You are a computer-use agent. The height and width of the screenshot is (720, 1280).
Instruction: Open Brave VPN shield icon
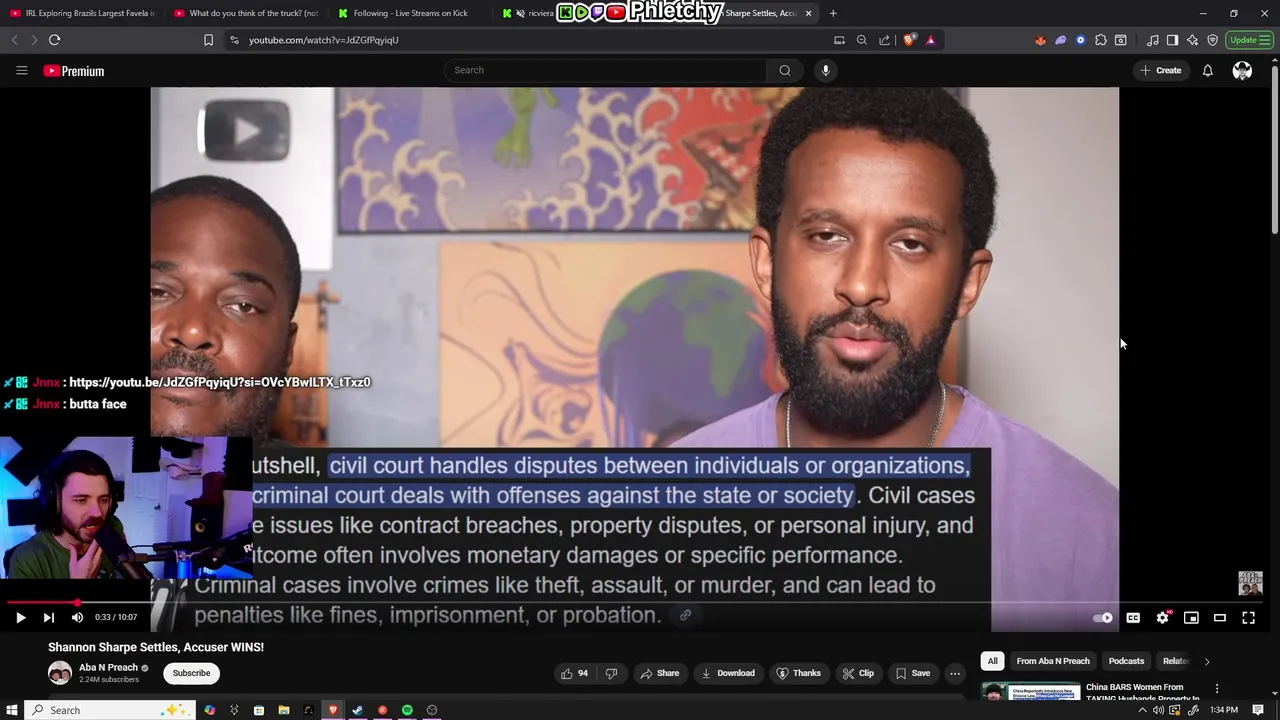coord(1212,40)
